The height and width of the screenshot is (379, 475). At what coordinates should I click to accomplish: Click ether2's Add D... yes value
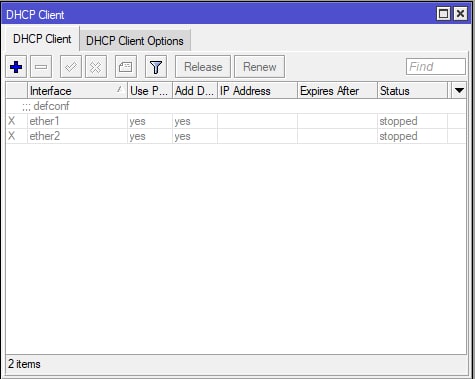(182, 137)
